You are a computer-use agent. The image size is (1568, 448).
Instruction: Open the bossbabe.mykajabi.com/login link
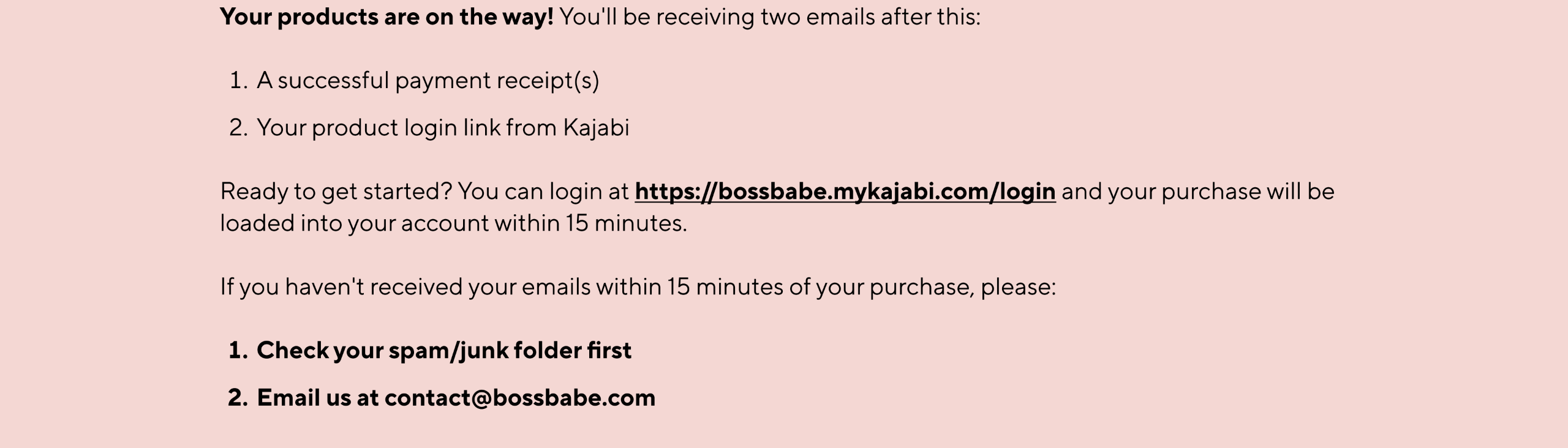coord(845,192)
